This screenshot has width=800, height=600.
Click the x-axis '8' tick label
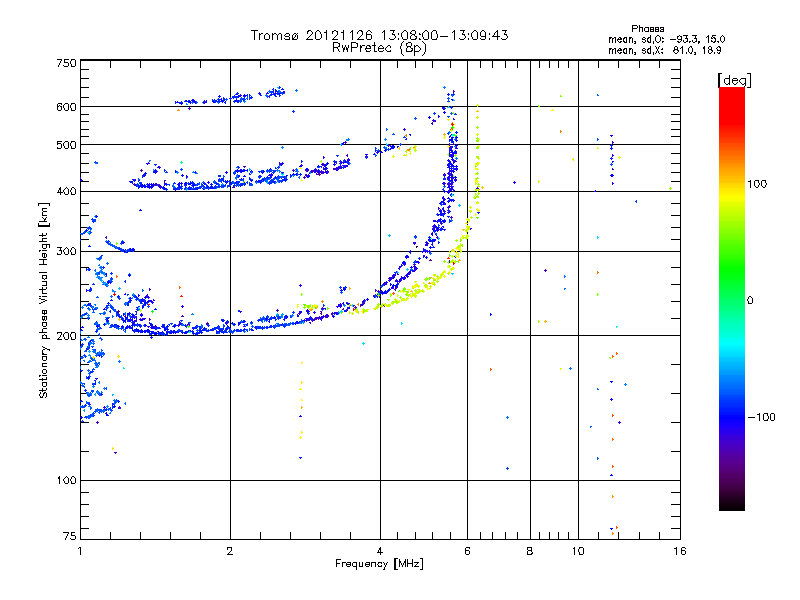tap(530, 551)
